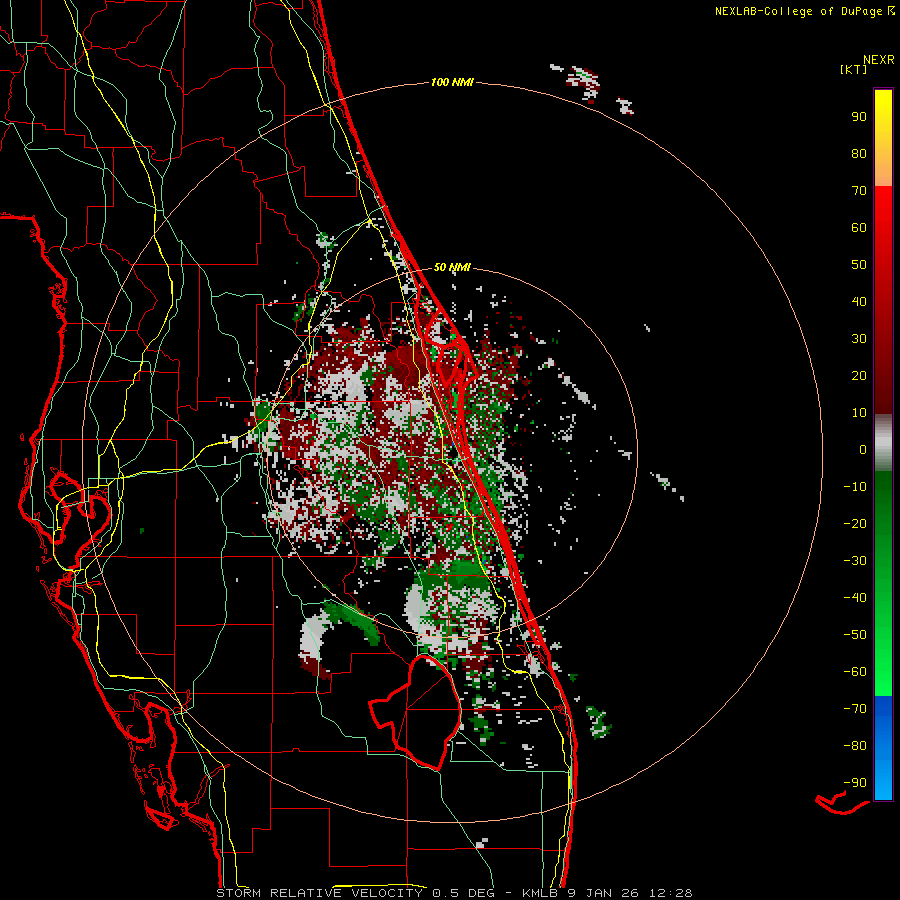Screen dimensions: 900x900
Task: Click the -30 value on velocity scale
Action: coord(855,561)
